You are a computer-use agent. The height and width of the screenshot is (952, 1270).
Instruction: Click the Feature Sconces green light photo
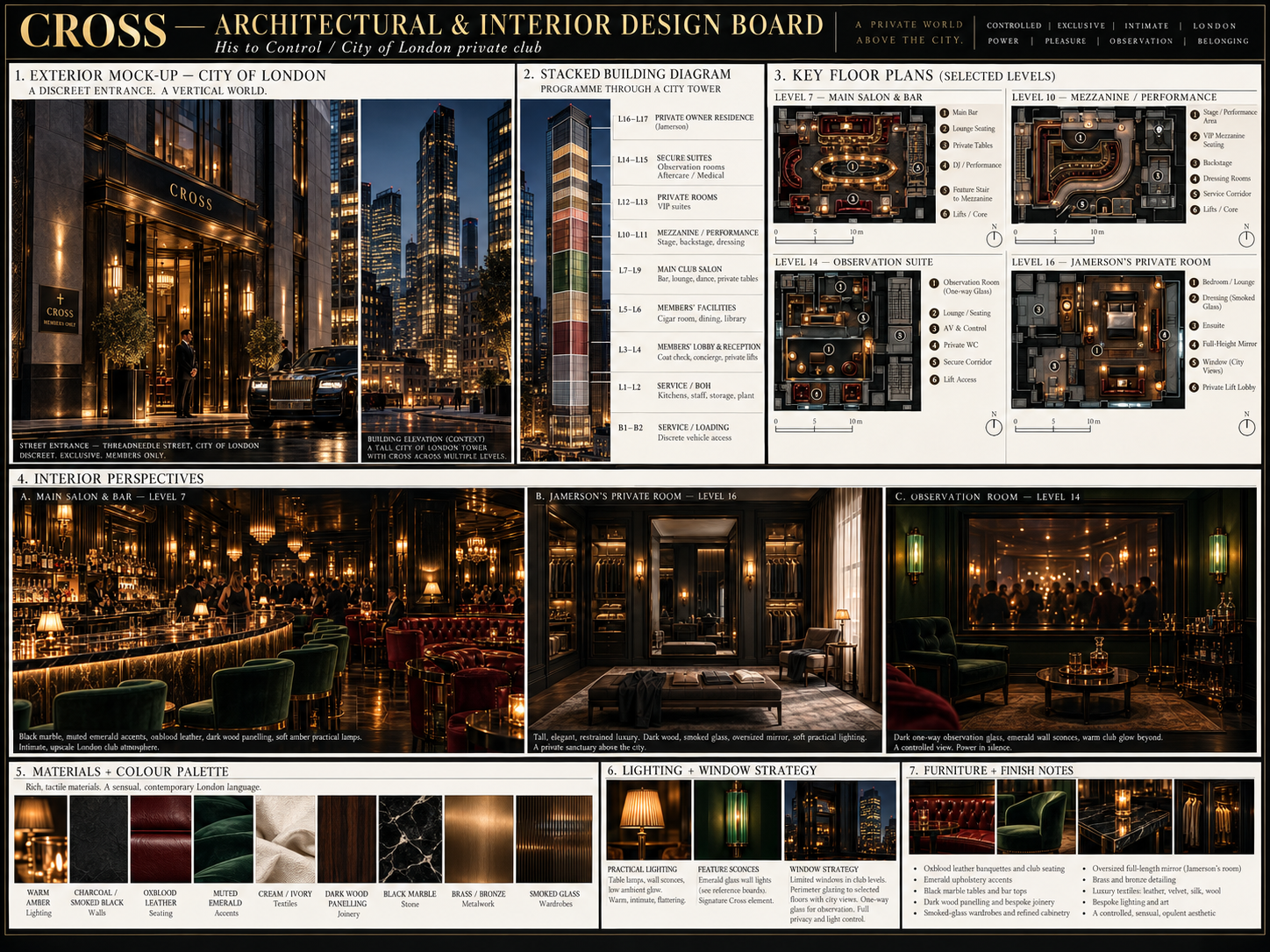(737, 821)
